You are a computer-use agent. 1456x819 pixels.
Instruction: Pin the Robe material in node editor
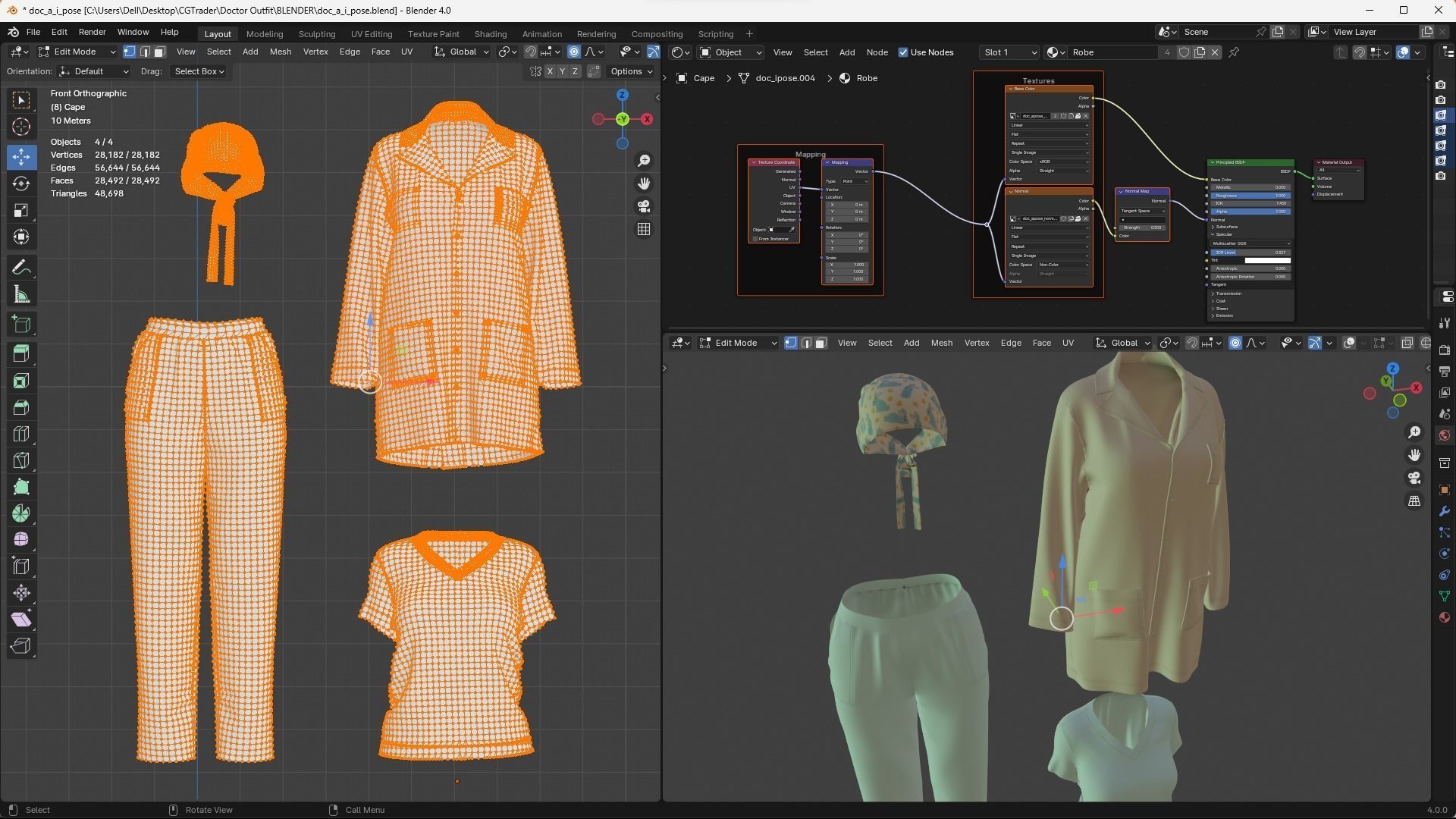point(1234,52)
